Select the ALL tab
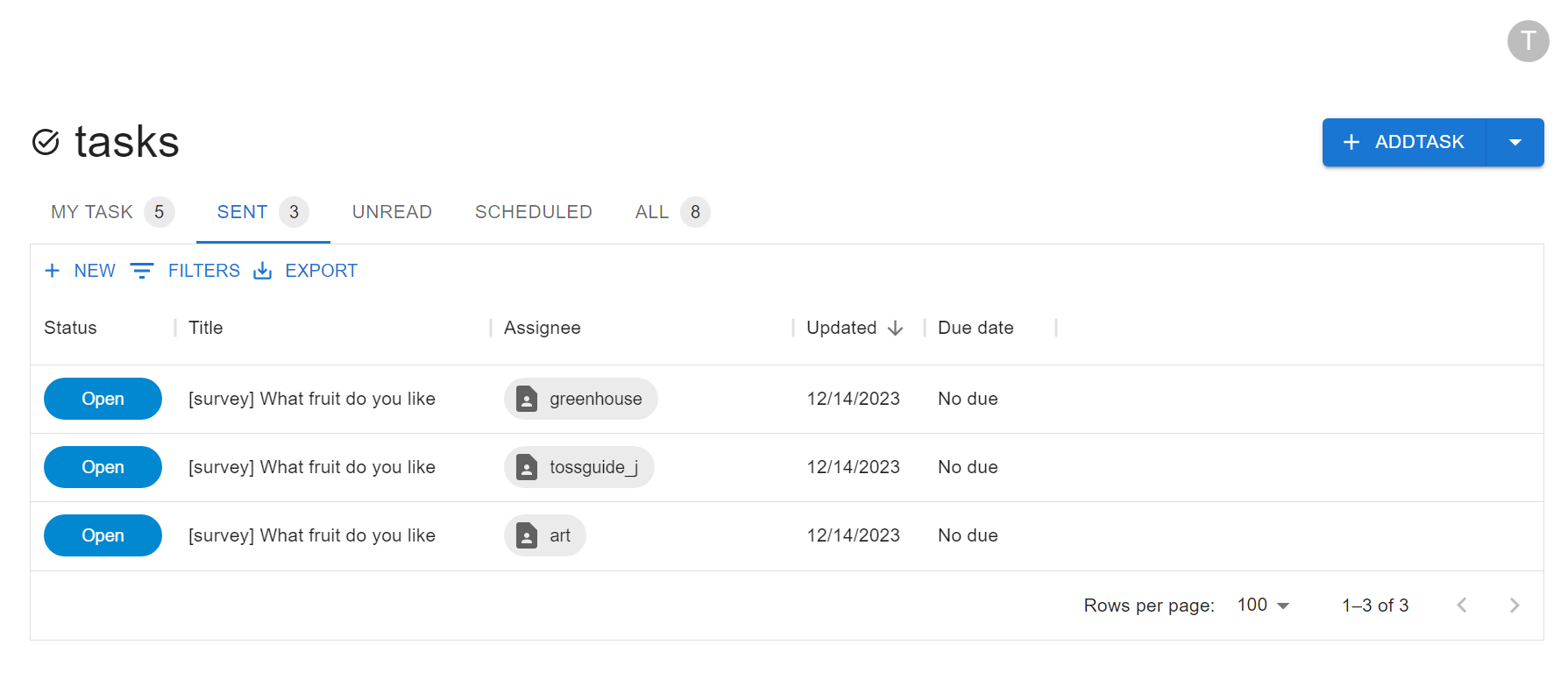 (x=652, y=212)
